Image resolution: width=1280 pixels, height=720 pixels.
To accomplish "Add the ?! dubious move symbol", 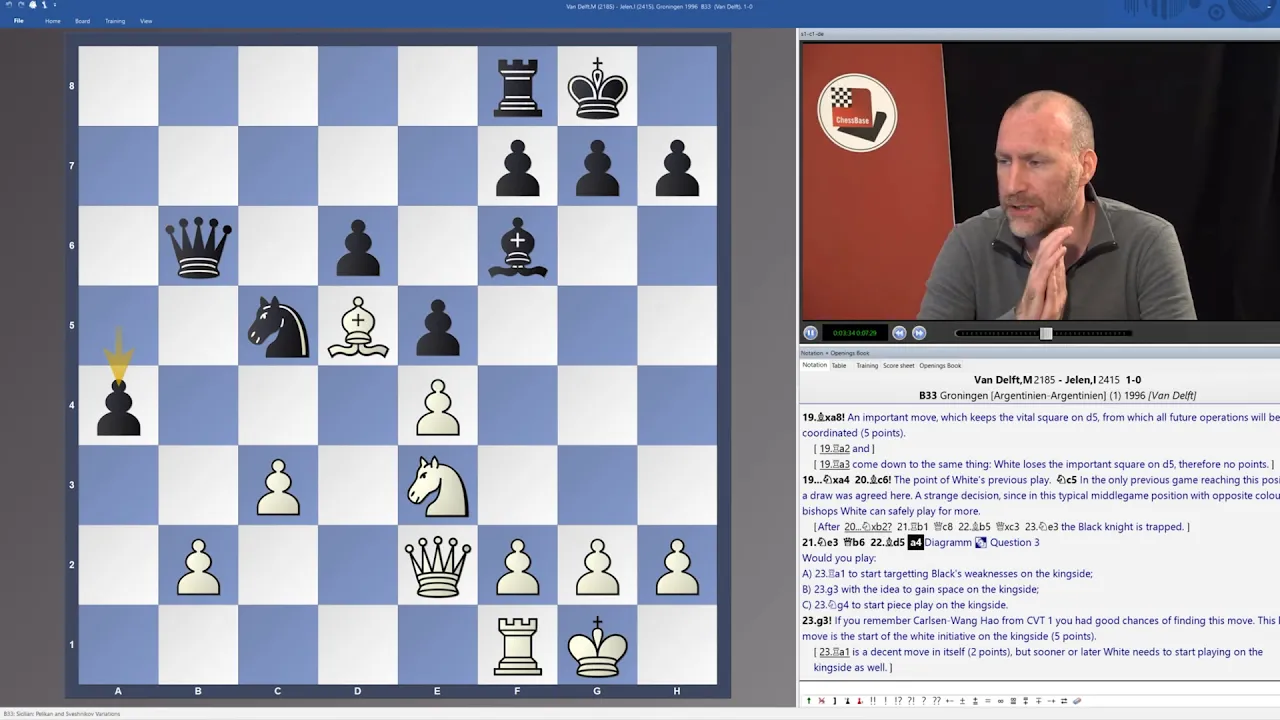I will coord(911,701).
